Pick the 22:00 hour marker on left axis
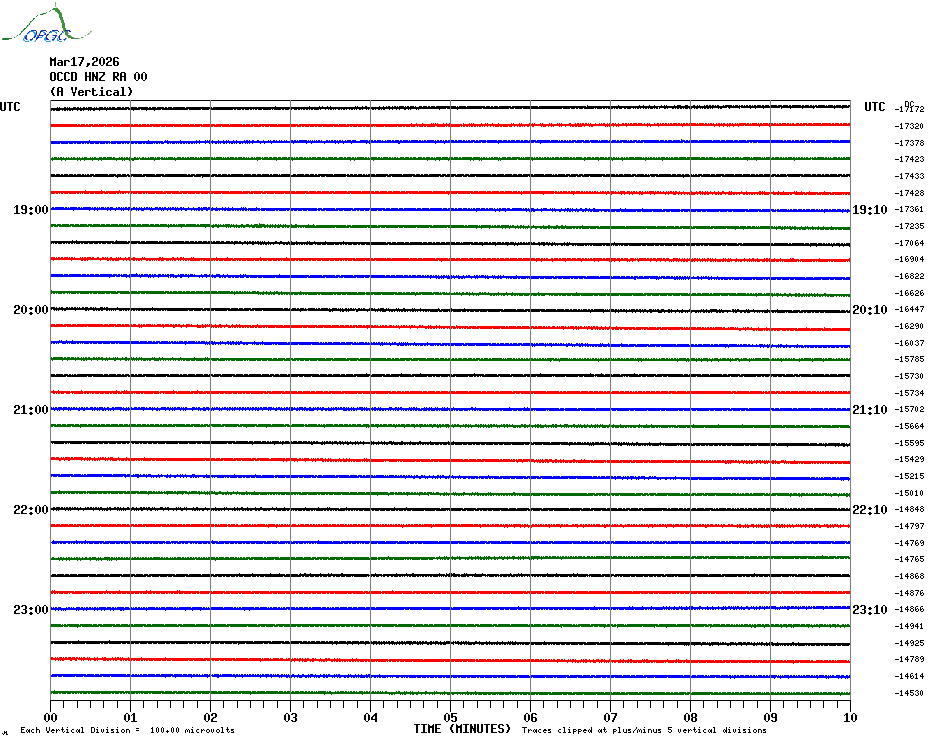930x744 pixels. click(x=30, y=510)
